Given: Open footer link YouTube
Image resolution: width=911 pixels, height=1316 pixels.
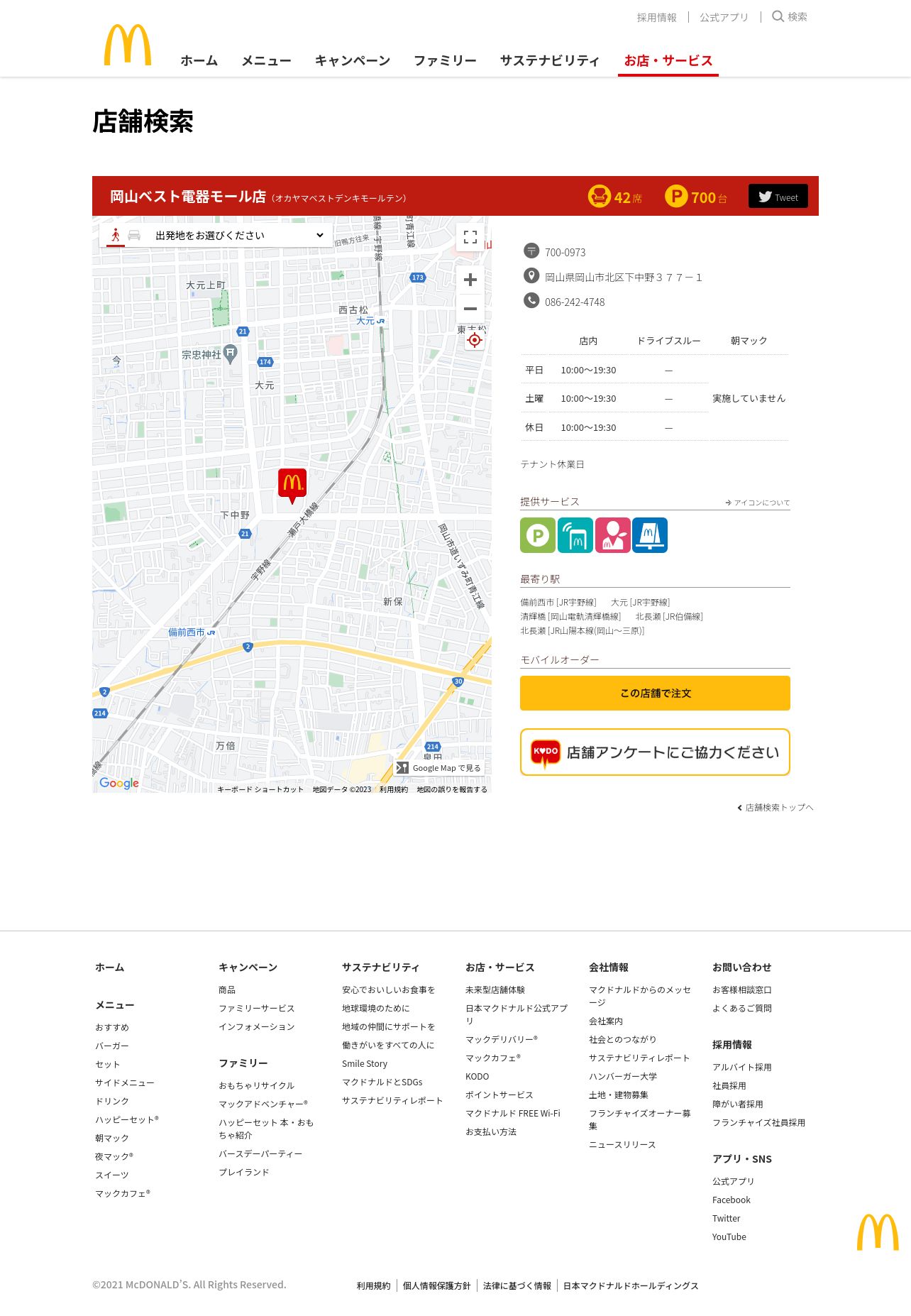Looking at the screenshot, I should (x=729, y=1237).
